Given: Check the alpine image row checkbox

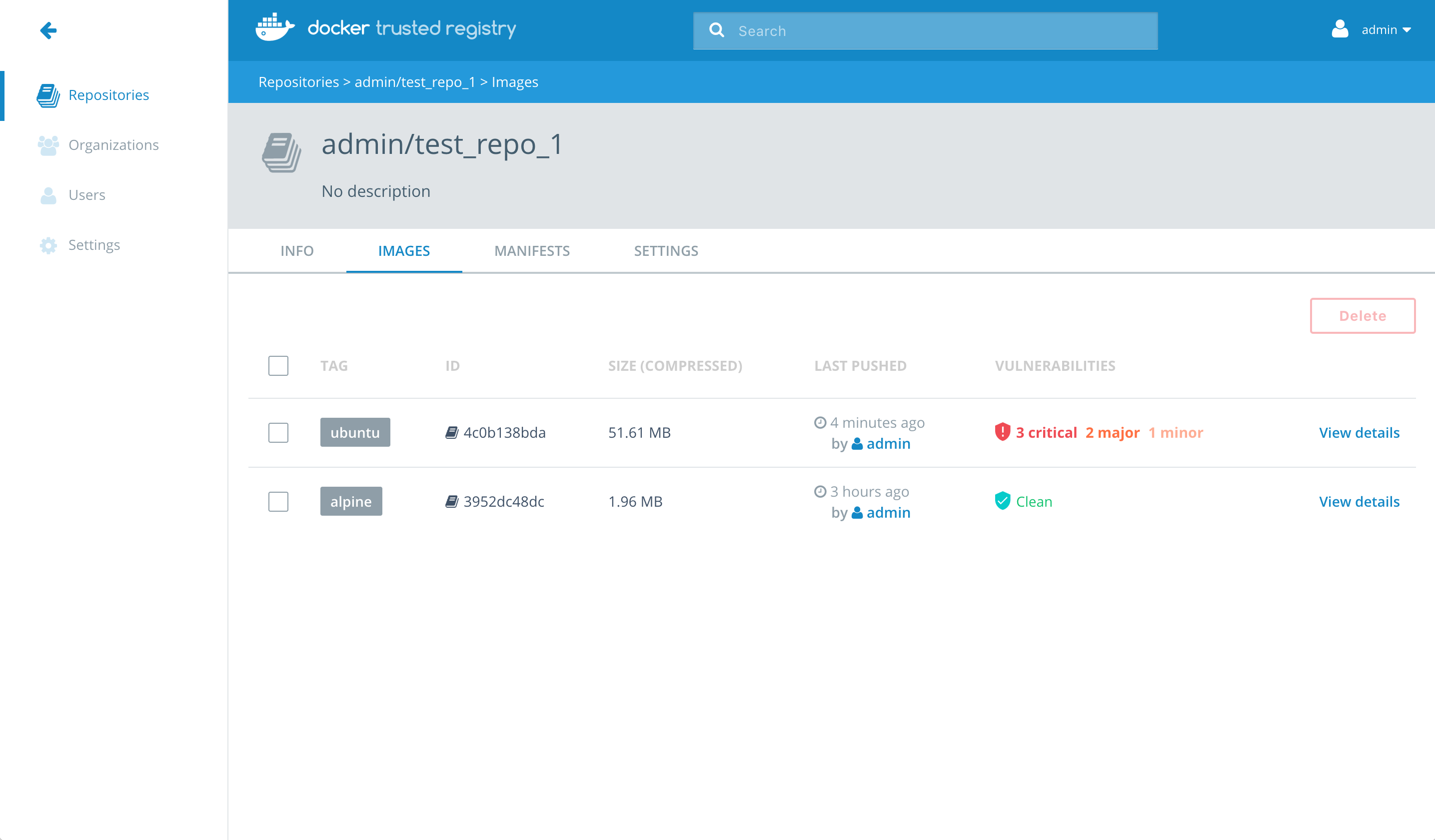Looking at the screenshot, I should point(278,502).
